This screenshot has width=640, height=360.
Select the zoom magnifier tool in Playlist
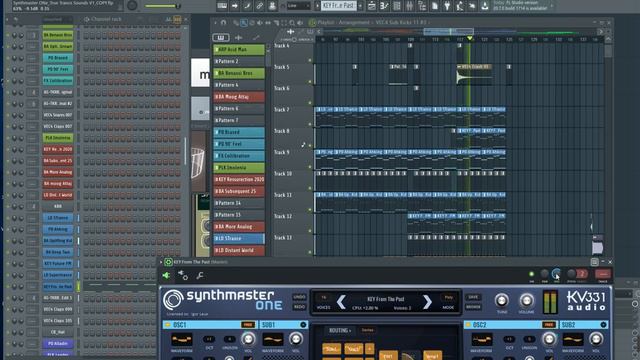click(x=292, y=23)
